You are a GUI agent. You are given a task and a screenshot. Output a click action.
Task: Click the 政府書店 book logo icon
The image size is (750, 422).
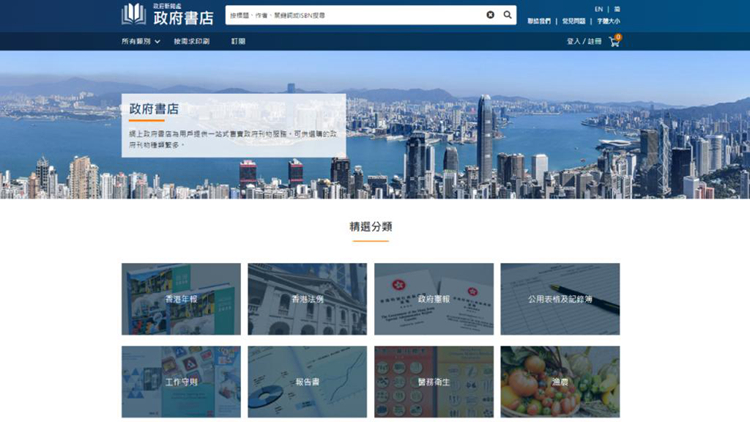coord(133,14)
